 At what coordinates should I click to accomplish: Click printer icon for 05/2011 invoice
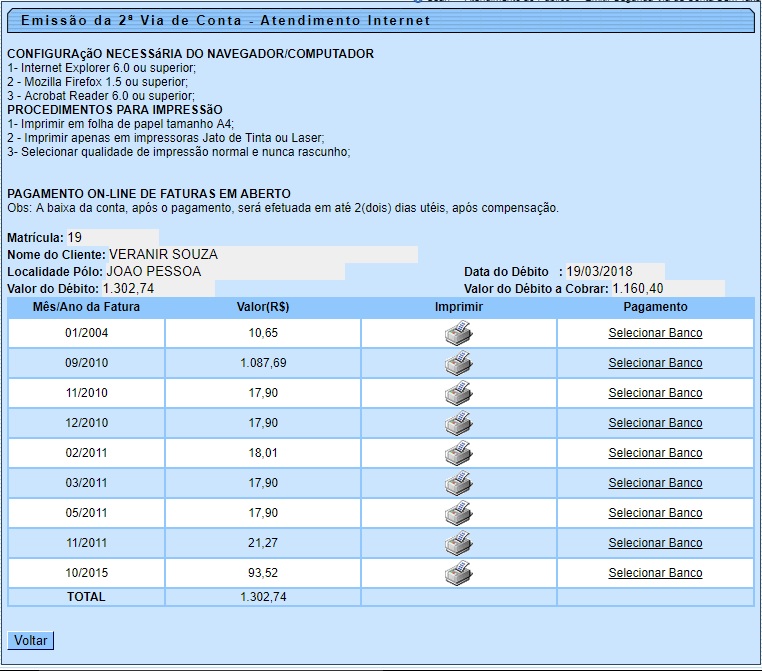tap(458, 513)
